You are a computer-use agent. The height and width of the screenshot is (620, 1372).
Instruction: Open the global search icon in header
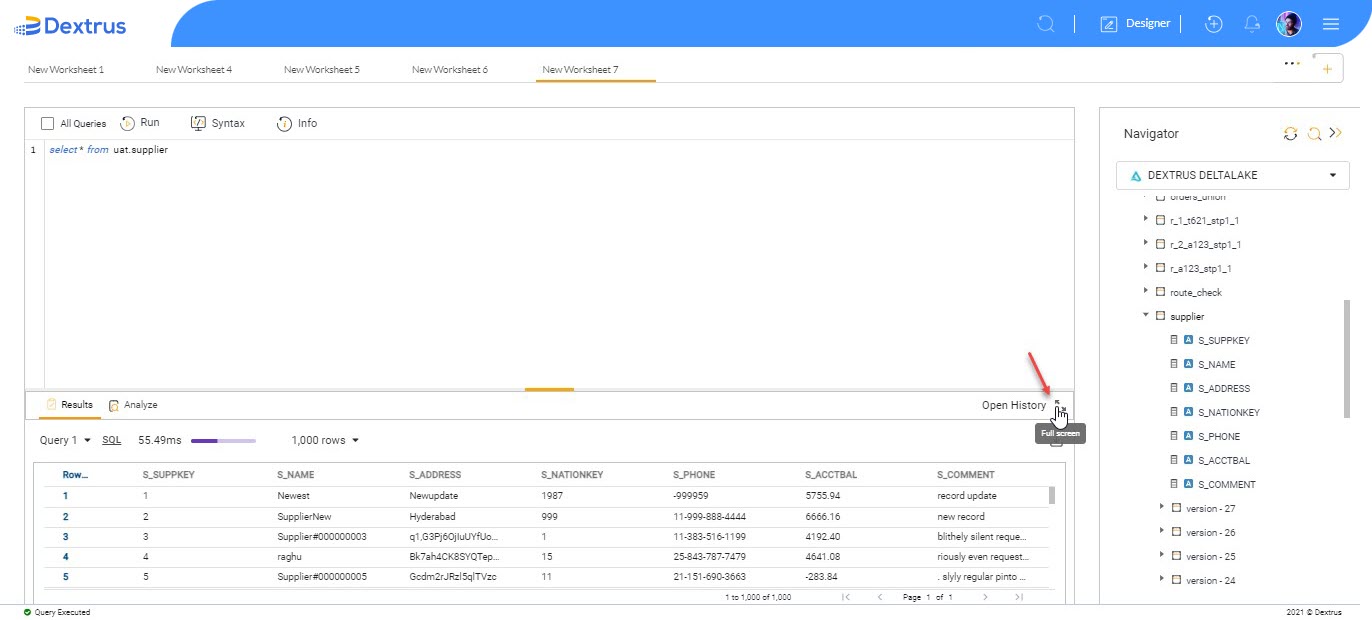tap(1046, 24)
